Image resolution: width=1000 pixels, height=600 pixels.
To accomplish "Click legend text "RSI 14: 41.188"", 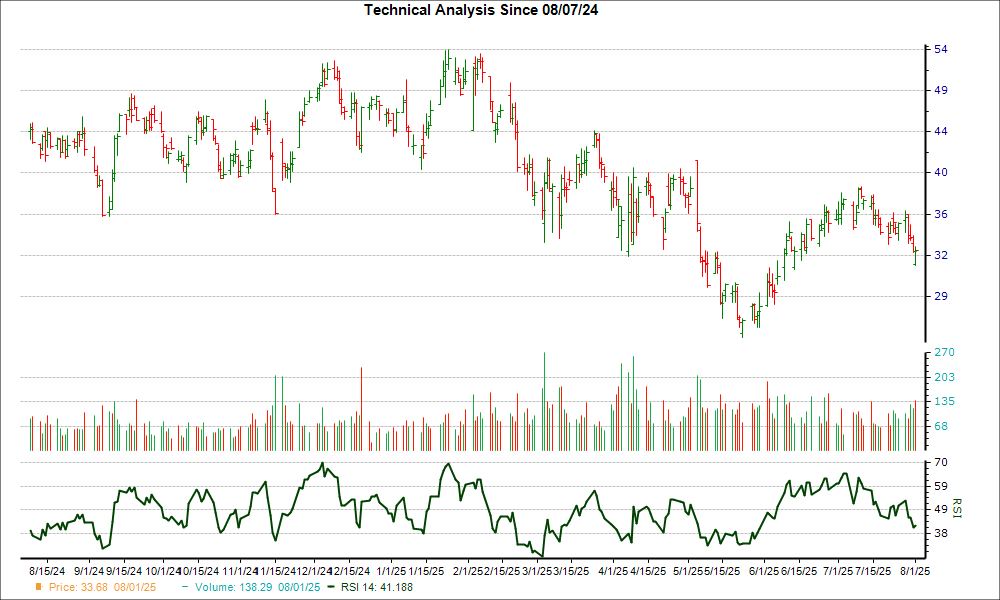I will (377, 587).
